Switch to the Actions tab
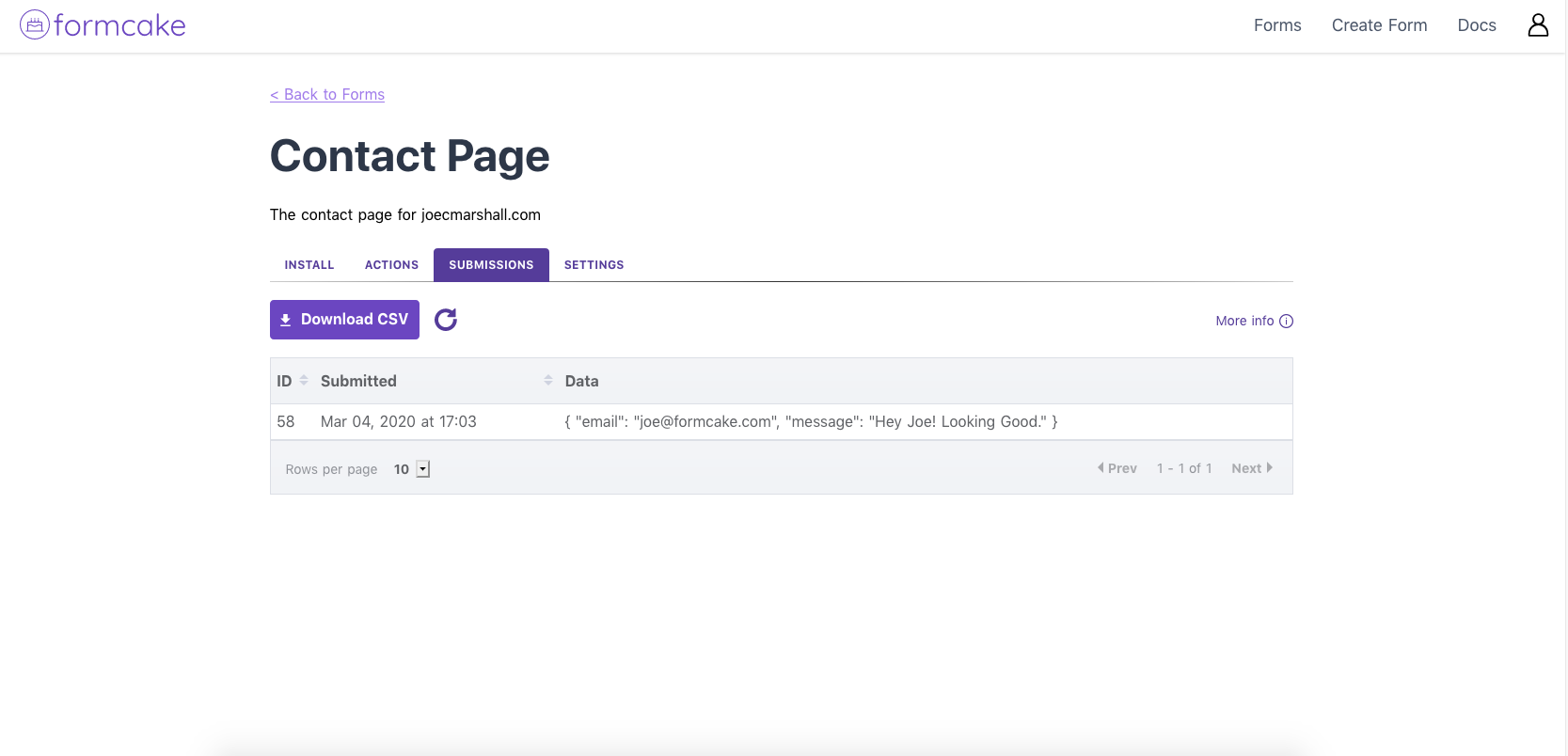1568x756 pixels. click(391, 265)
